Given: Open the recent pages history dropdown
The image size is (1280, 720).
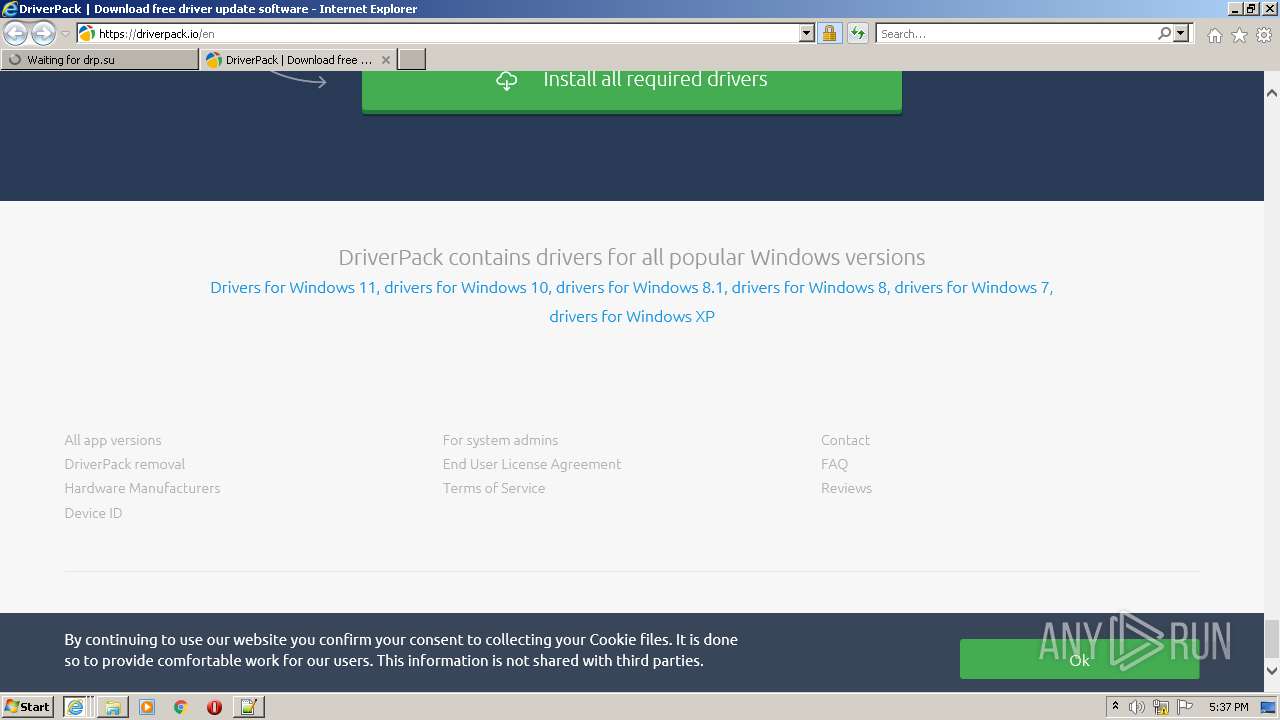Looking at the screenshot, I should 65,34.
